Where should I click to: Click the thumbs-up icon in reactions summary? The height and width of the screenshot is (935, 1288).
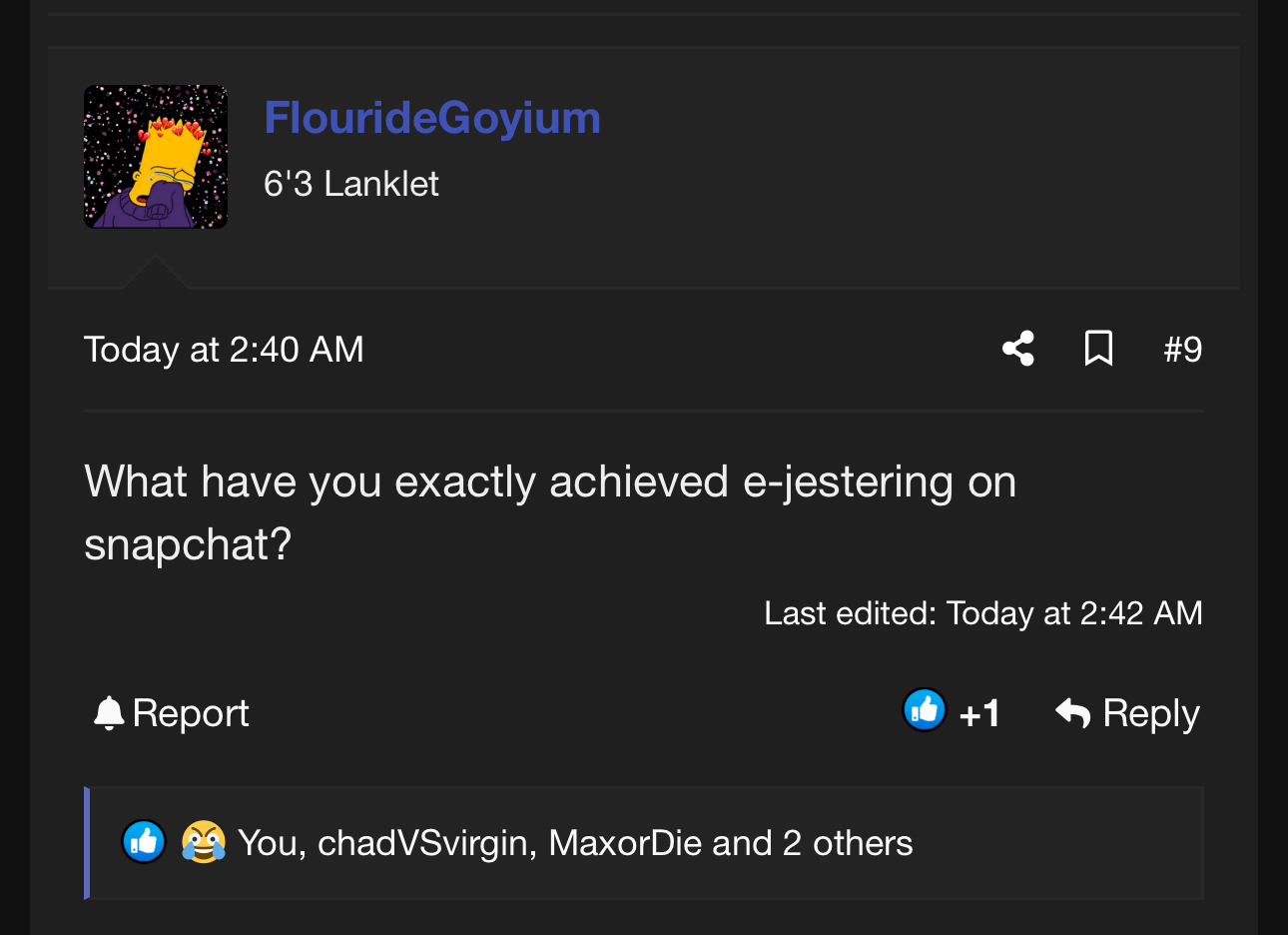tap(144, 842)
